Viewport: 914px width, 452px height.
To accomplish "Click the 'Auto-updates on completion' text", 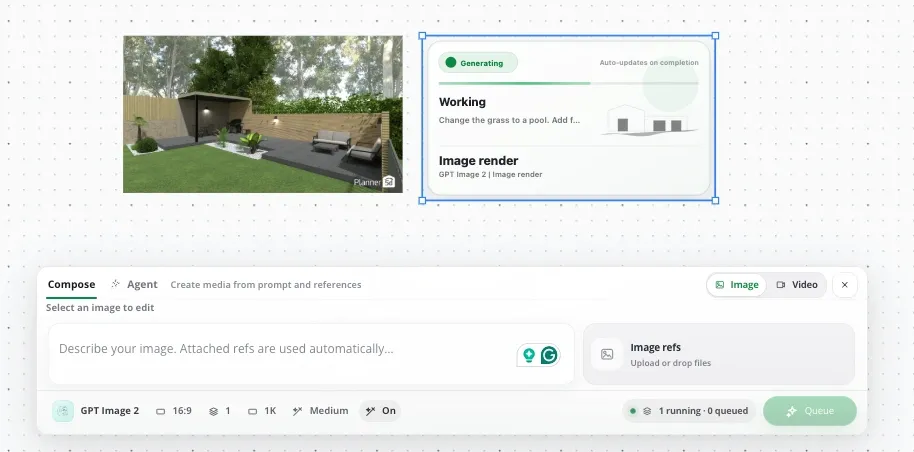I will [x=649, y=62].
